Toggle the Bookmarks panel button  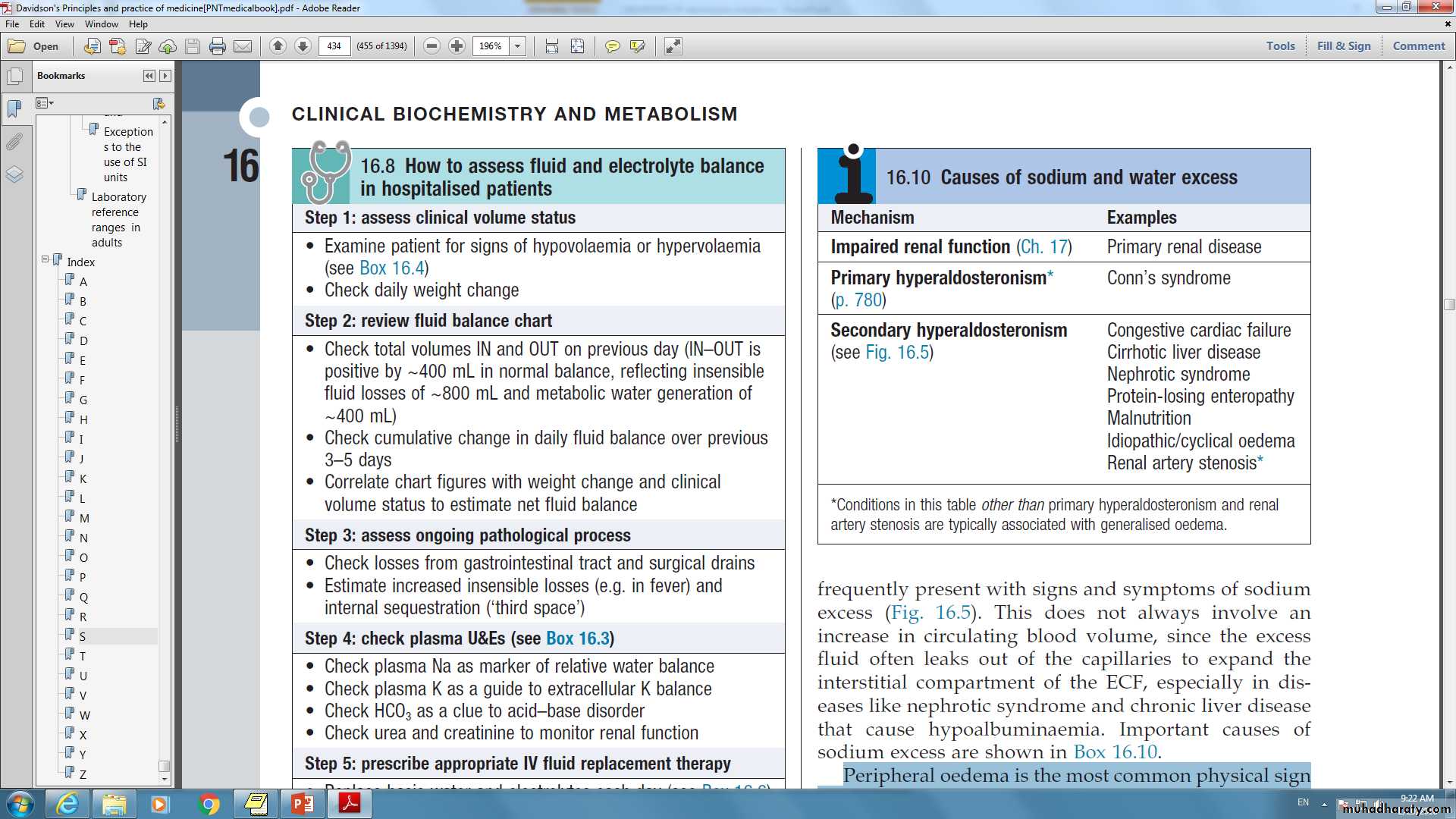[14, 108]
